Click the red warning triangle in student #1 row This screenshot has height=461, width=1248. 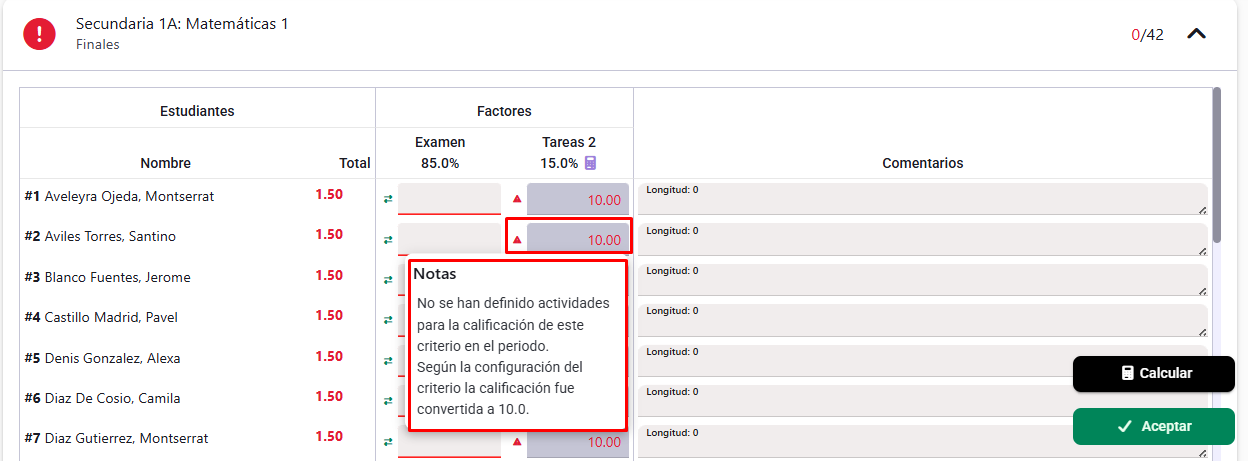(x=517, y=199)
